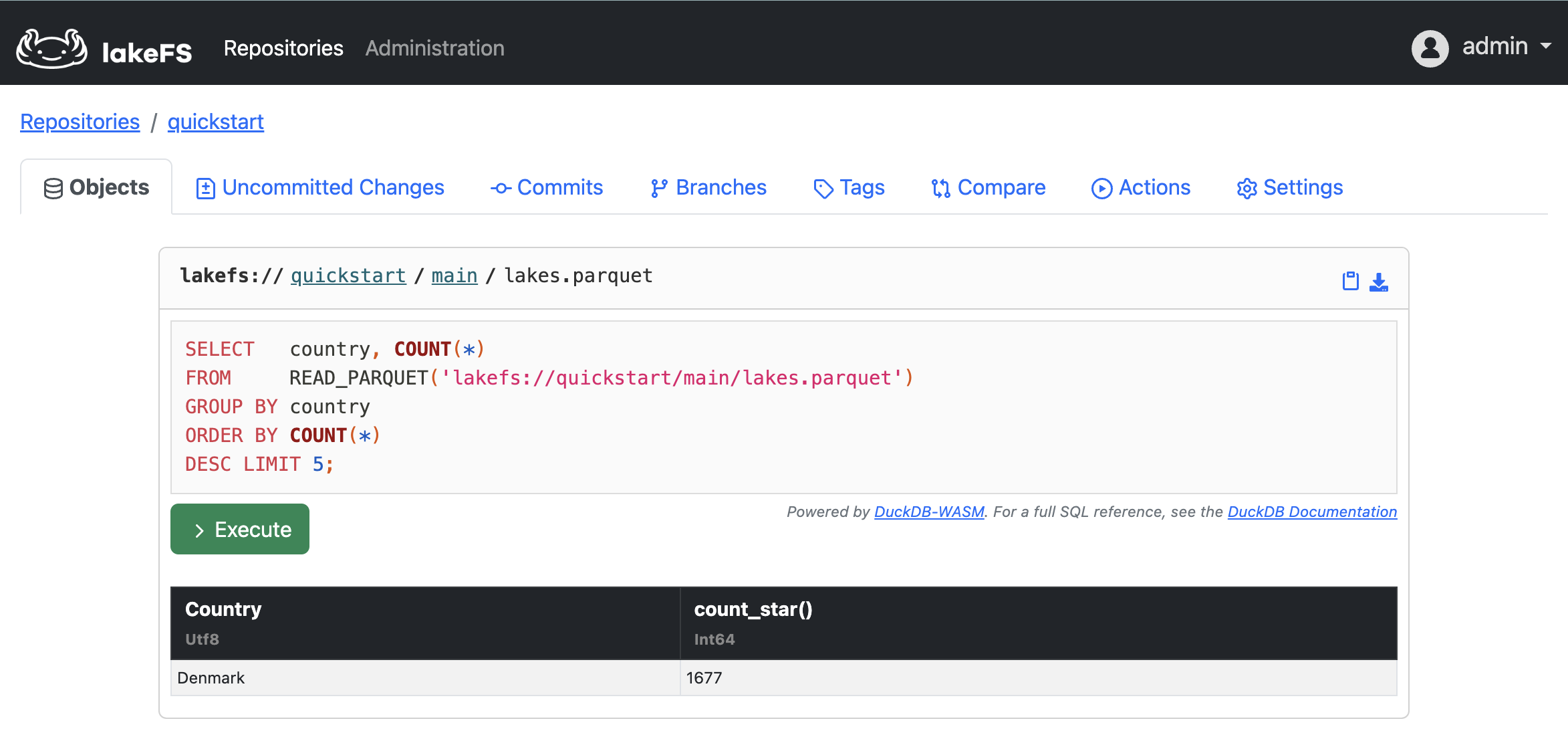Open the DuckDB Documentation link
Screen dimensions: 1568x743
(x=1311, y=512)
